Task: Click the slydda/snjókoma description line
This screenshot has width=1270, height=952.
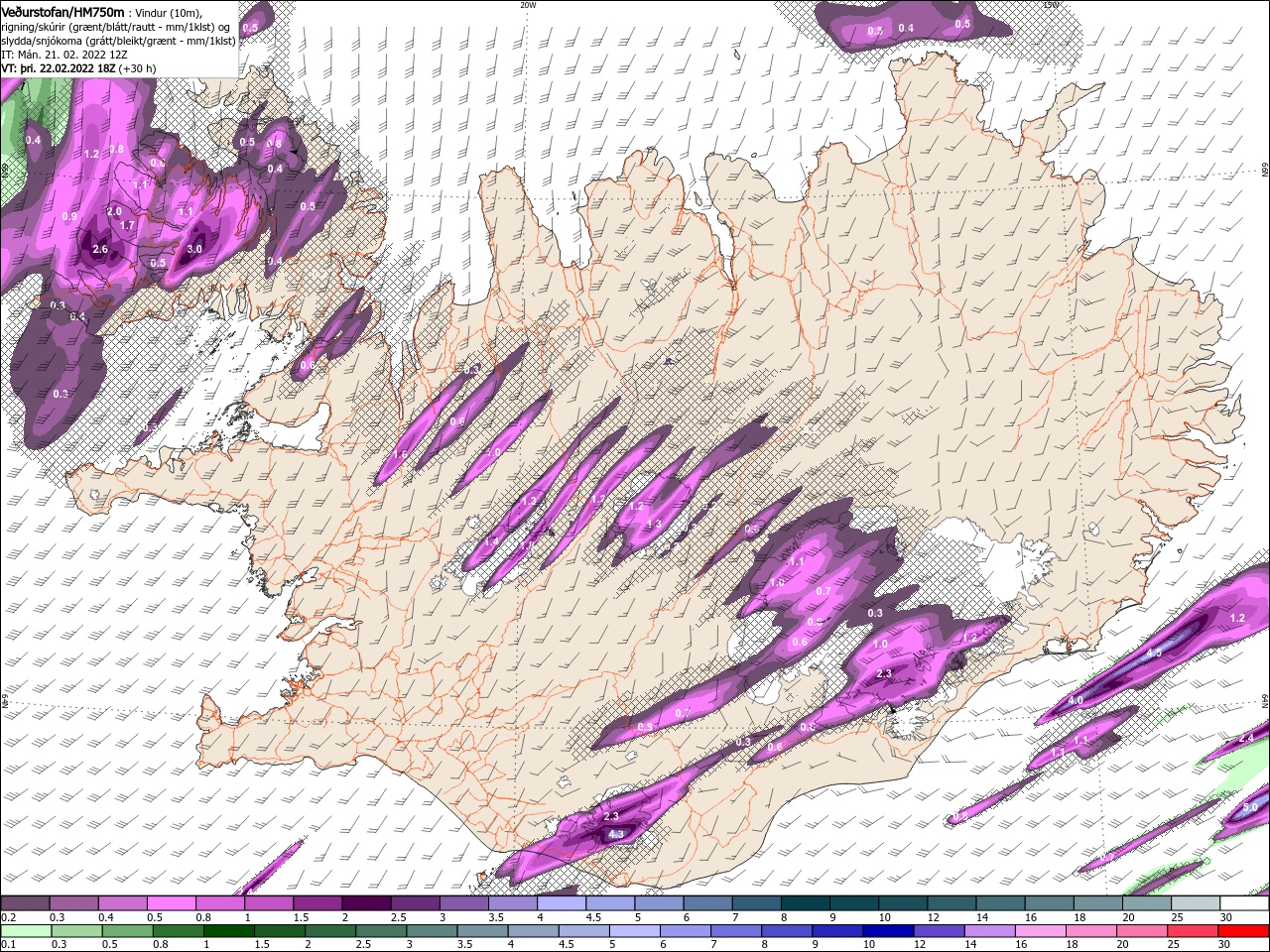Action: tap(119, 41)
